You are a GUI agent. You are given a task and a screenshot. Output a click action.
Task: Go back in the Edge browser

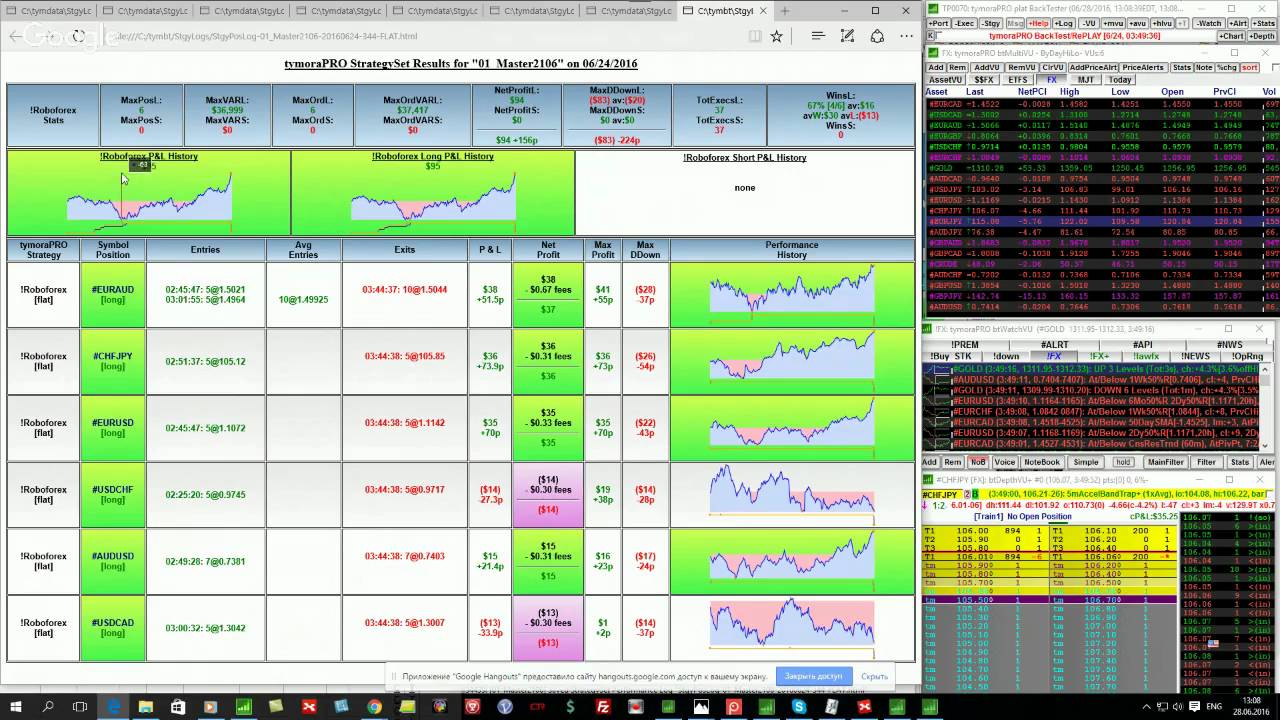click(x=15, y=36)
